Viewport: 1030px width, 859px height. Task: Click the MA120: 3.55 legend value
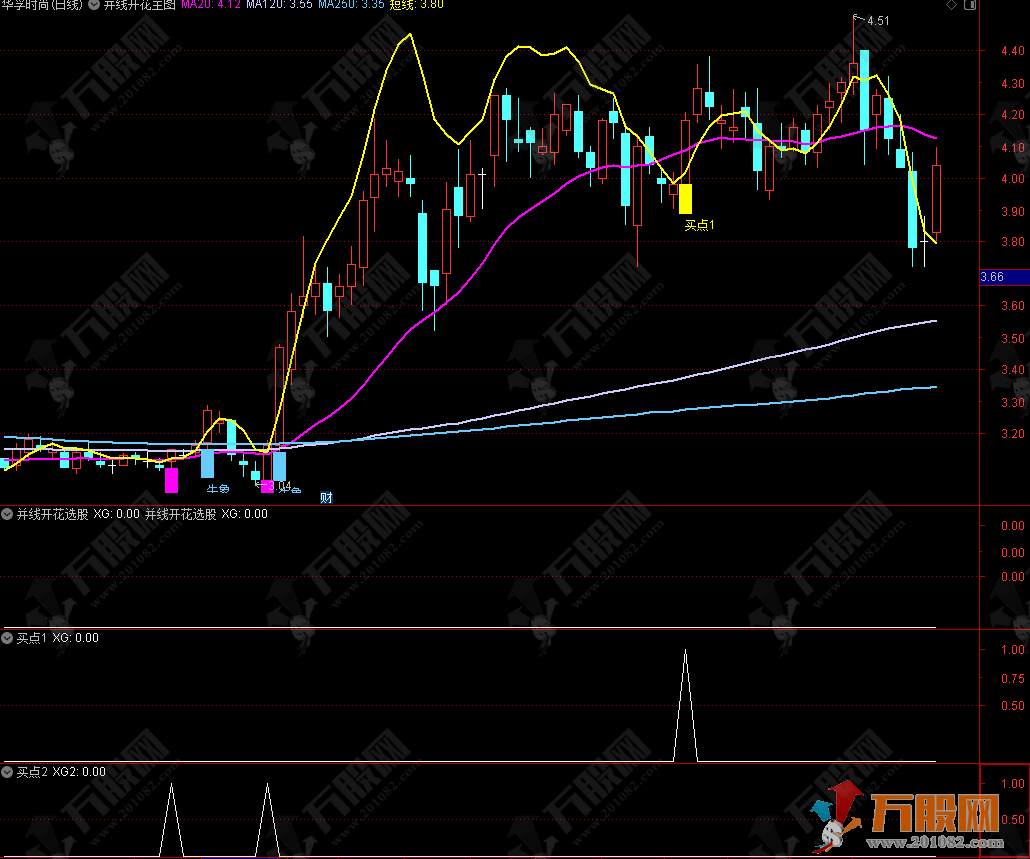click(x=279, y=5)
